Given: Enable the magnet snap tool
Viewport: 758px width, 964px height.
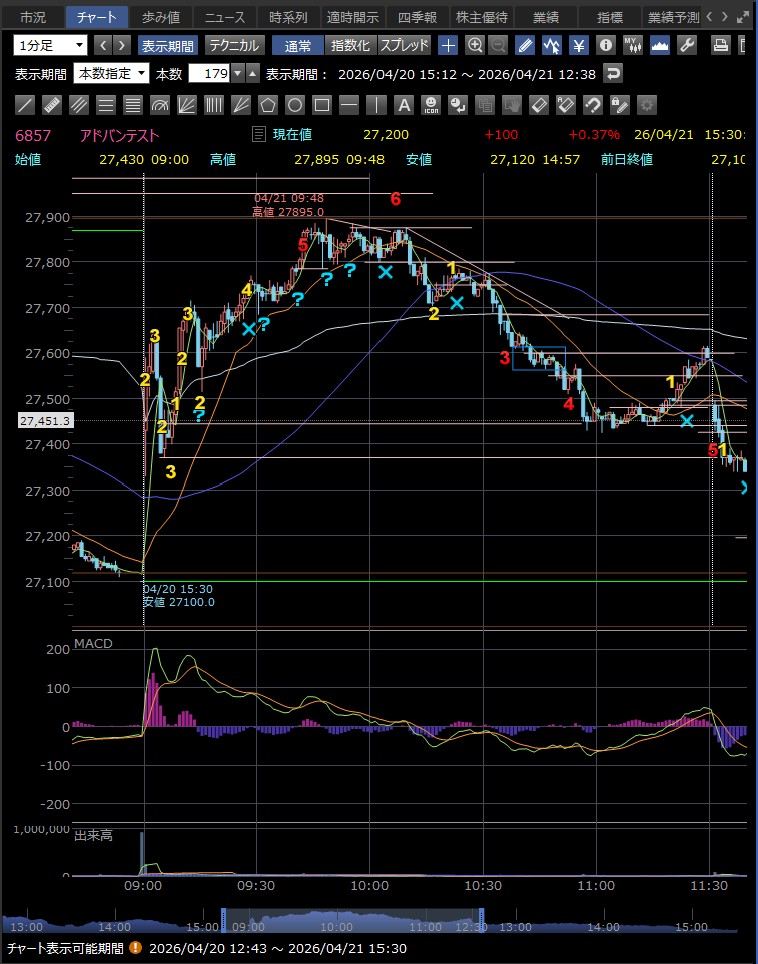Looking at the screenshot, I should pos(592,104).
